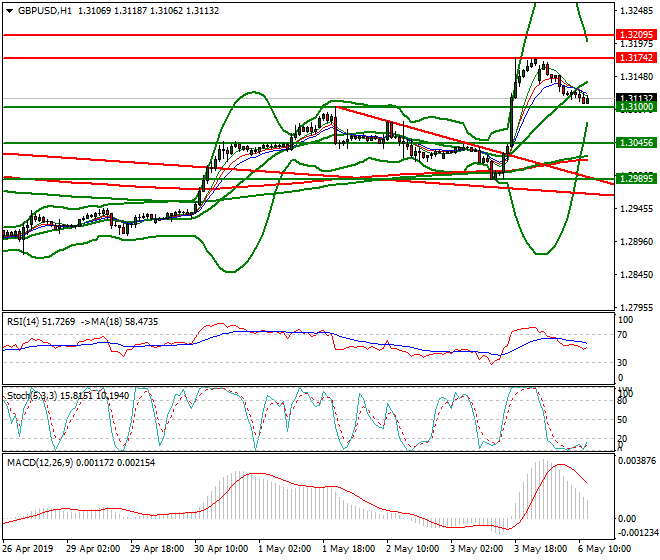Select the MACD 0.003876 axis value
The image size is (660, 560).
pyautogui.click(x=636, y=461)
